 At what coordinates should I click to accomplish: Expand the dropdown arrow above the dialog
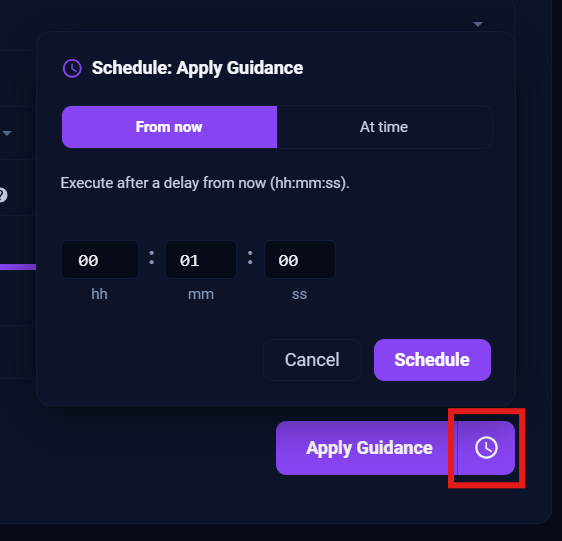point(478,24)
